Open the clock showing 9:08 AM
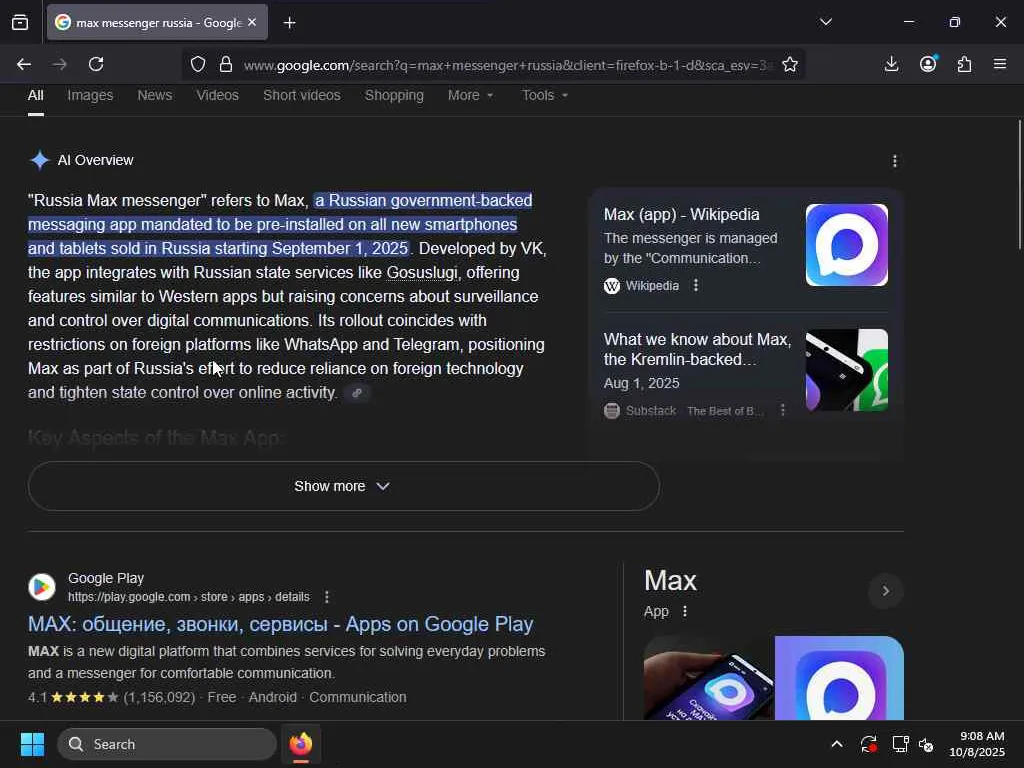 click(x=977, y=744)
